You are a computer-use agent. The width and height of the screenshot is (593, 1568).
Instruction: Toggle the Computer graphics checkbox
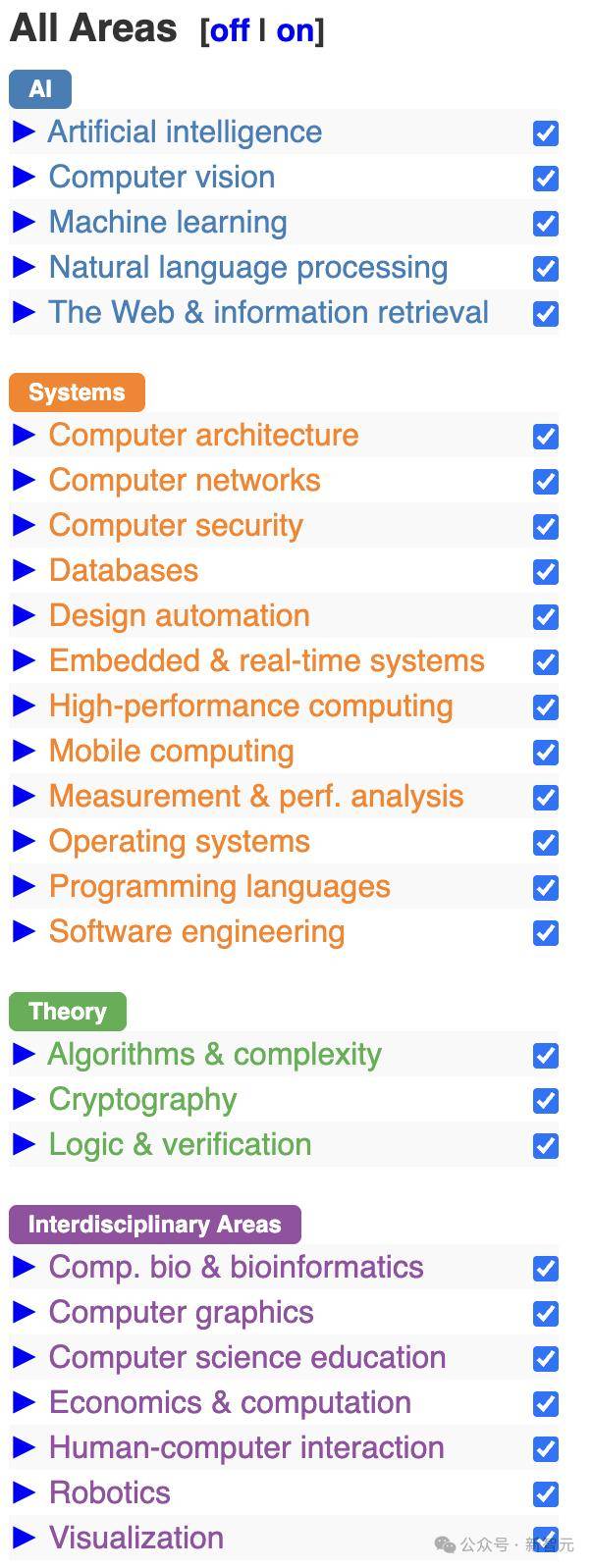pos(546,1313)
